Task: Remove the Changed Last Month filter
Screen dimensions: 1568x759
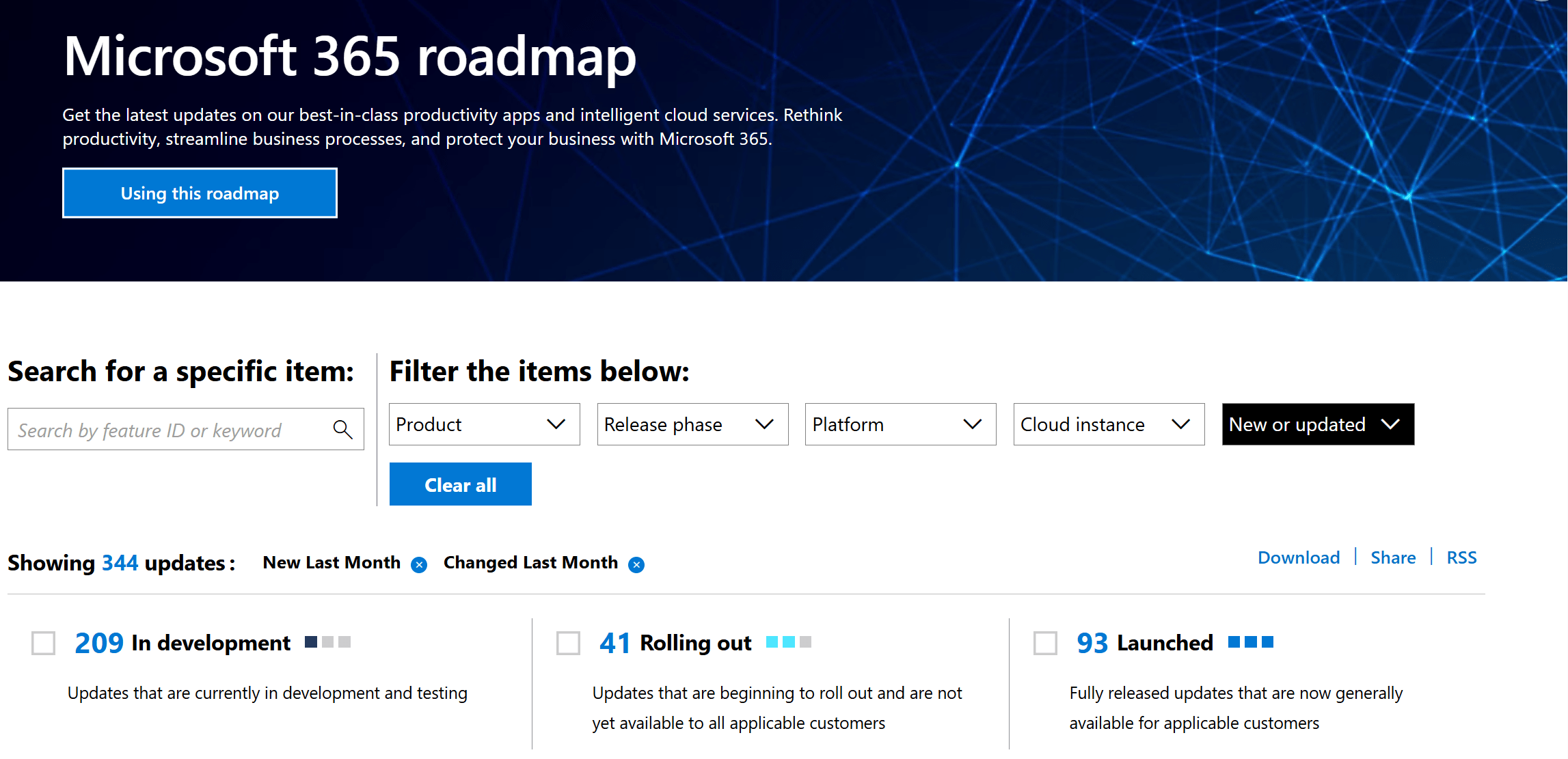Action: click(636, 565)
